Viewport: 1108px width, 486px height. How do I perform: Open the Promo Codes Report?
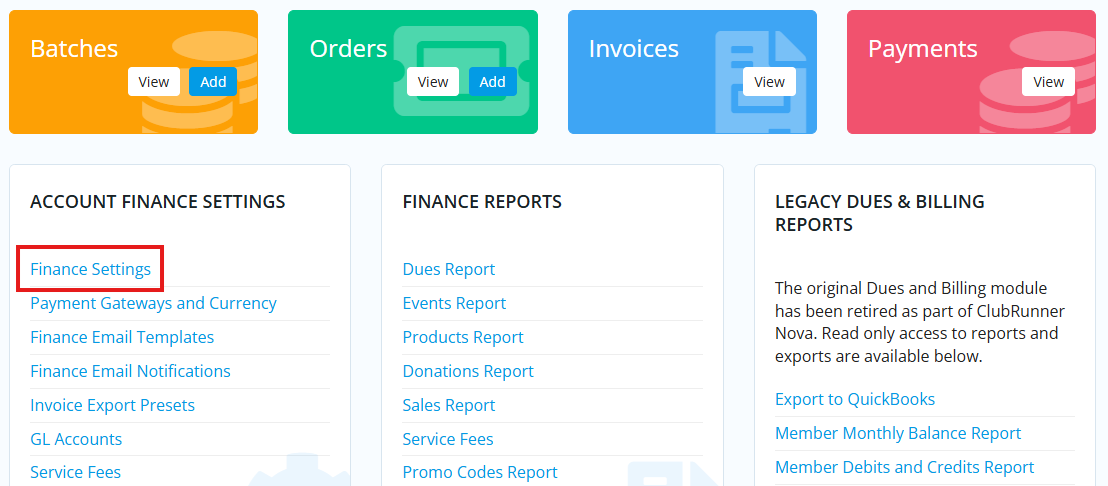(480, 472)
